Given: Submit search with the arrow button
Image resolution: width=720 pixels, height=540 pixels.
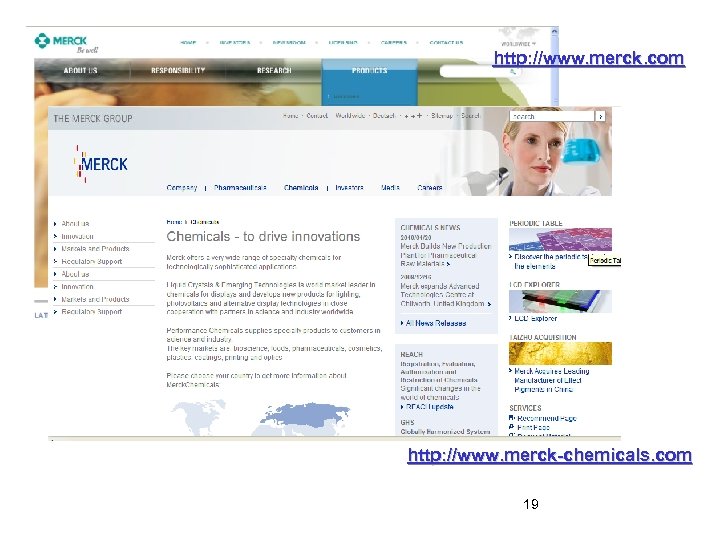Looking at the screenshot, I should tap(600, 117).
